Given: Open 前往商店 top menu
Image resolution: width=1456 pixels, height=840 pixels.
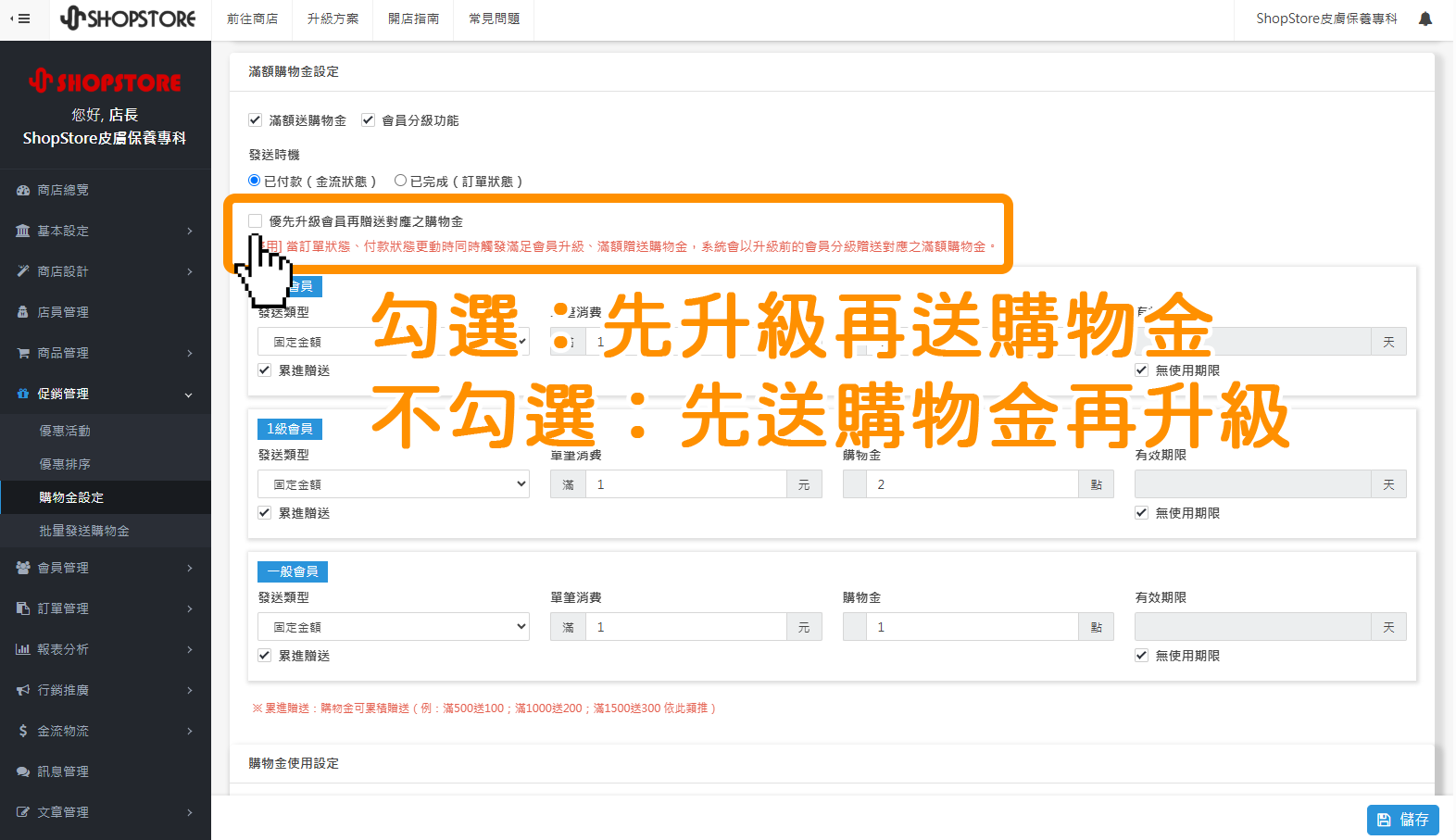Looking at the screenshot, I should 252,19.
